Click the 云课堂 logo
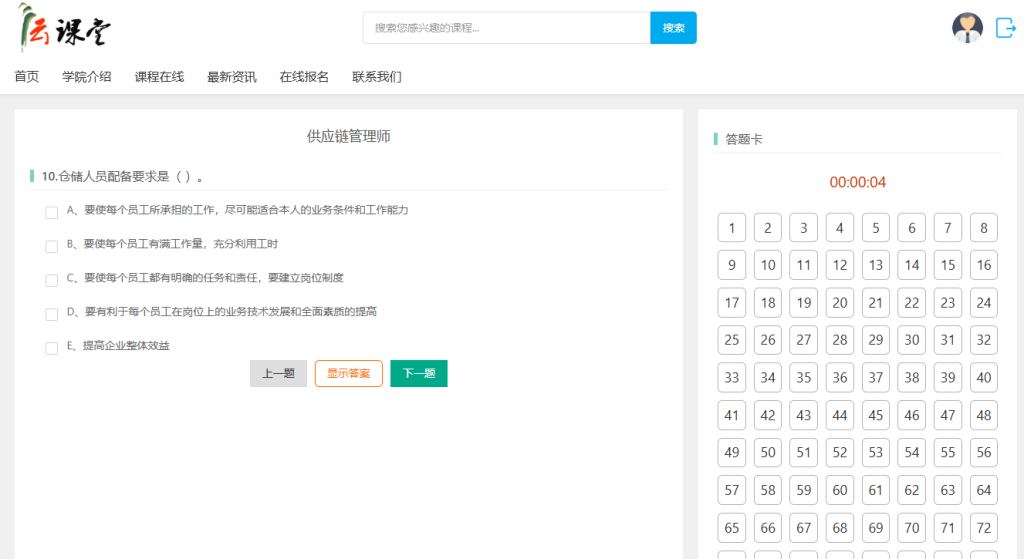The height and width of the screenshot is (559, 1024). (65, 28)
